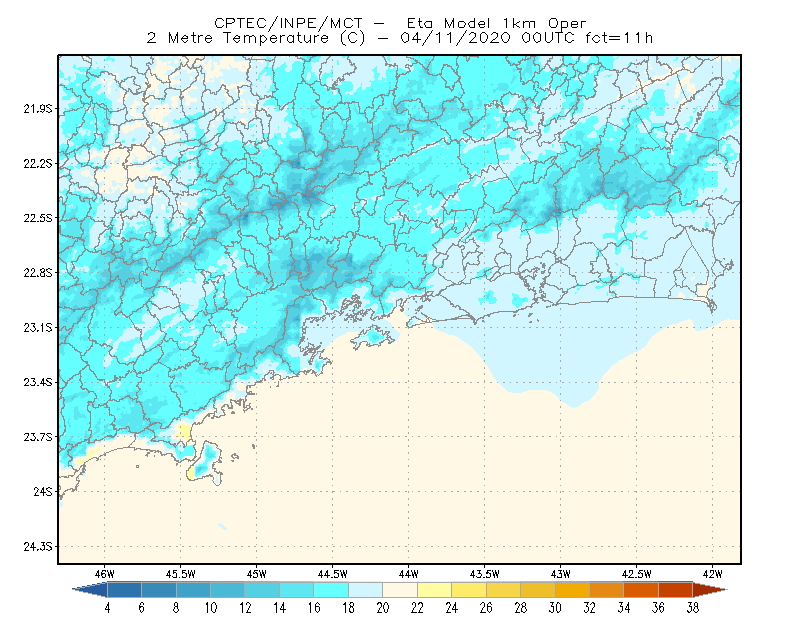Pick the 46W longitude axis label
Viewport: 800px width, 618px height.
pos(105,574)
